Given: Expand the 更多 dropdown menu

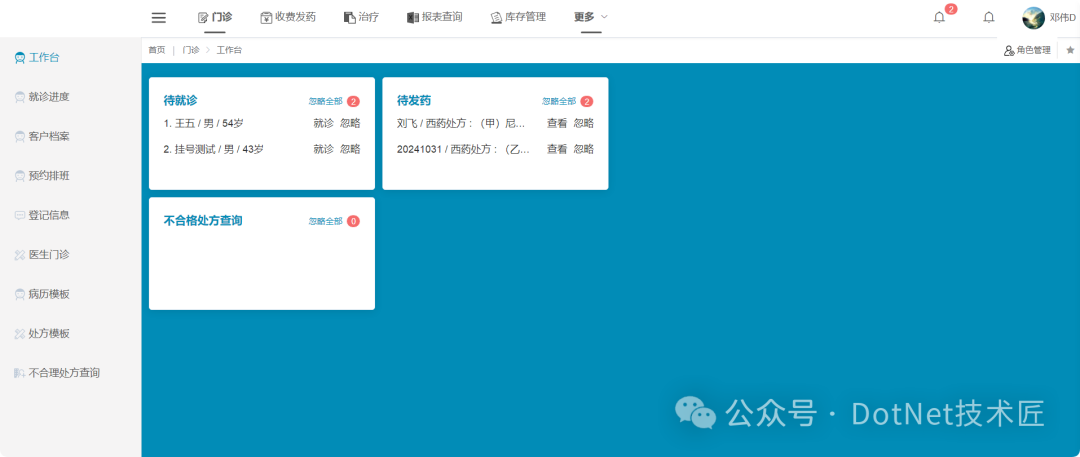Looking at the screenshot, I should (x=591, y=17).
